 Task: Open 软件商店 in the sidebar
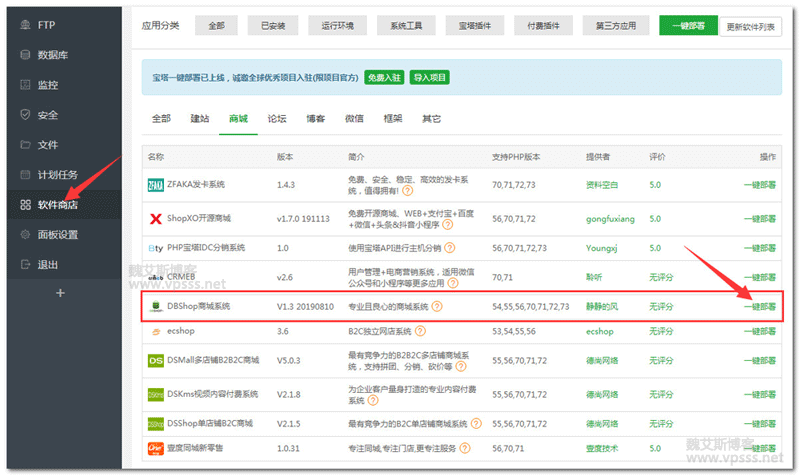coord(58,205)
